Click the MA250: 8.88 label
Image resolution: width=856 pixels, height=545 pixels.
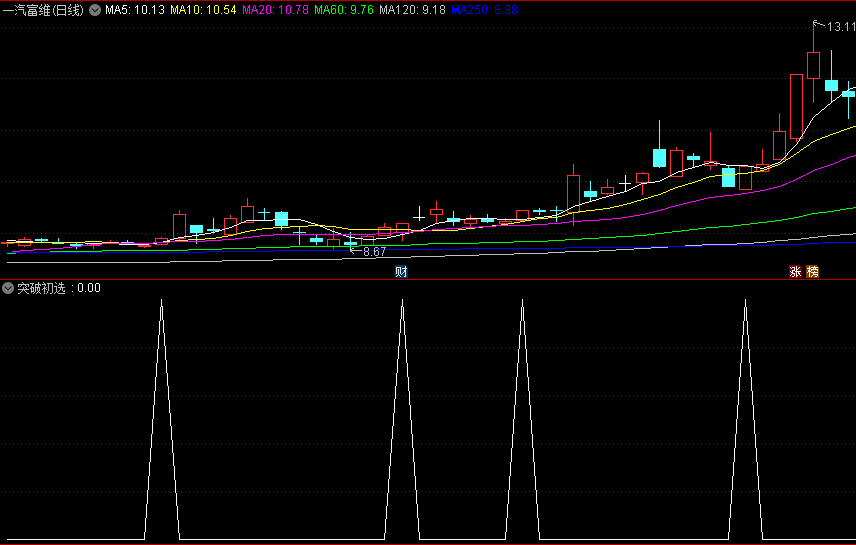click(484, 10)
